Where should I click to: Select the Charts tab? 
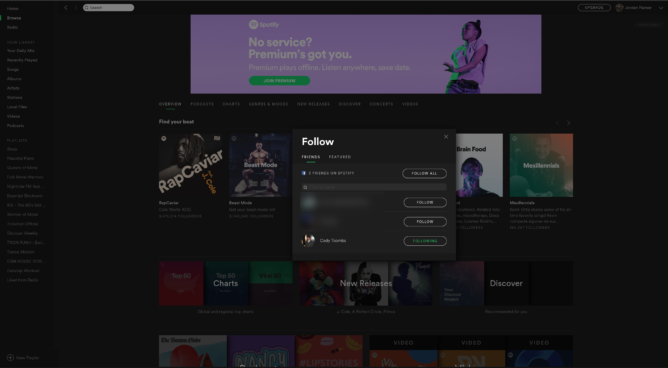click(231, 104)
